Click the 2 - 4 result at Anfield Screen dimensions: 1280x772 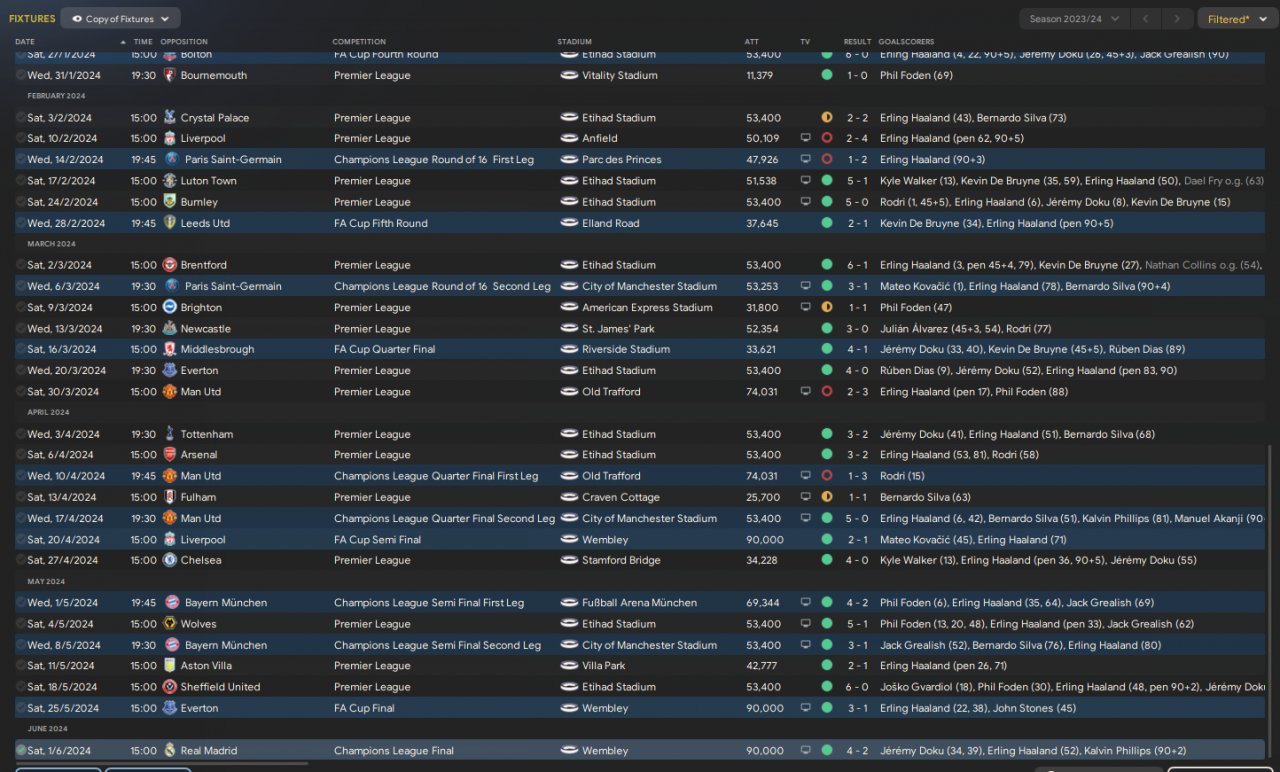click(x=857, y=138)
